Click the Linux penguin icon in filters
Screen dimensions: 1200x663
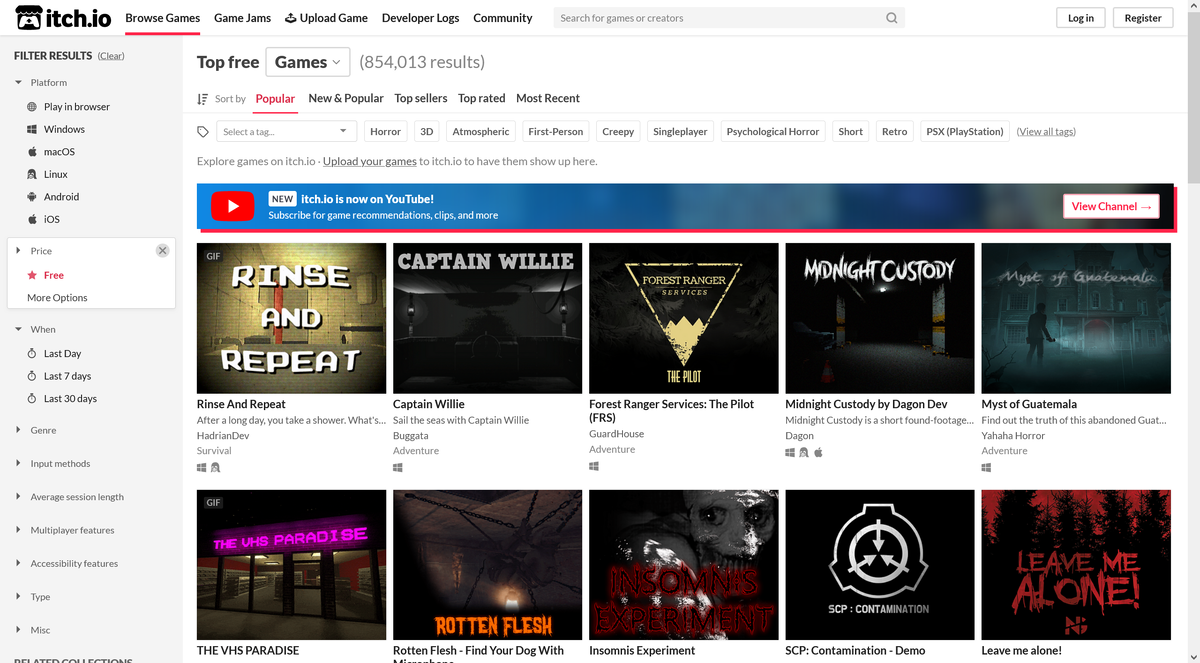click(32, 174)
